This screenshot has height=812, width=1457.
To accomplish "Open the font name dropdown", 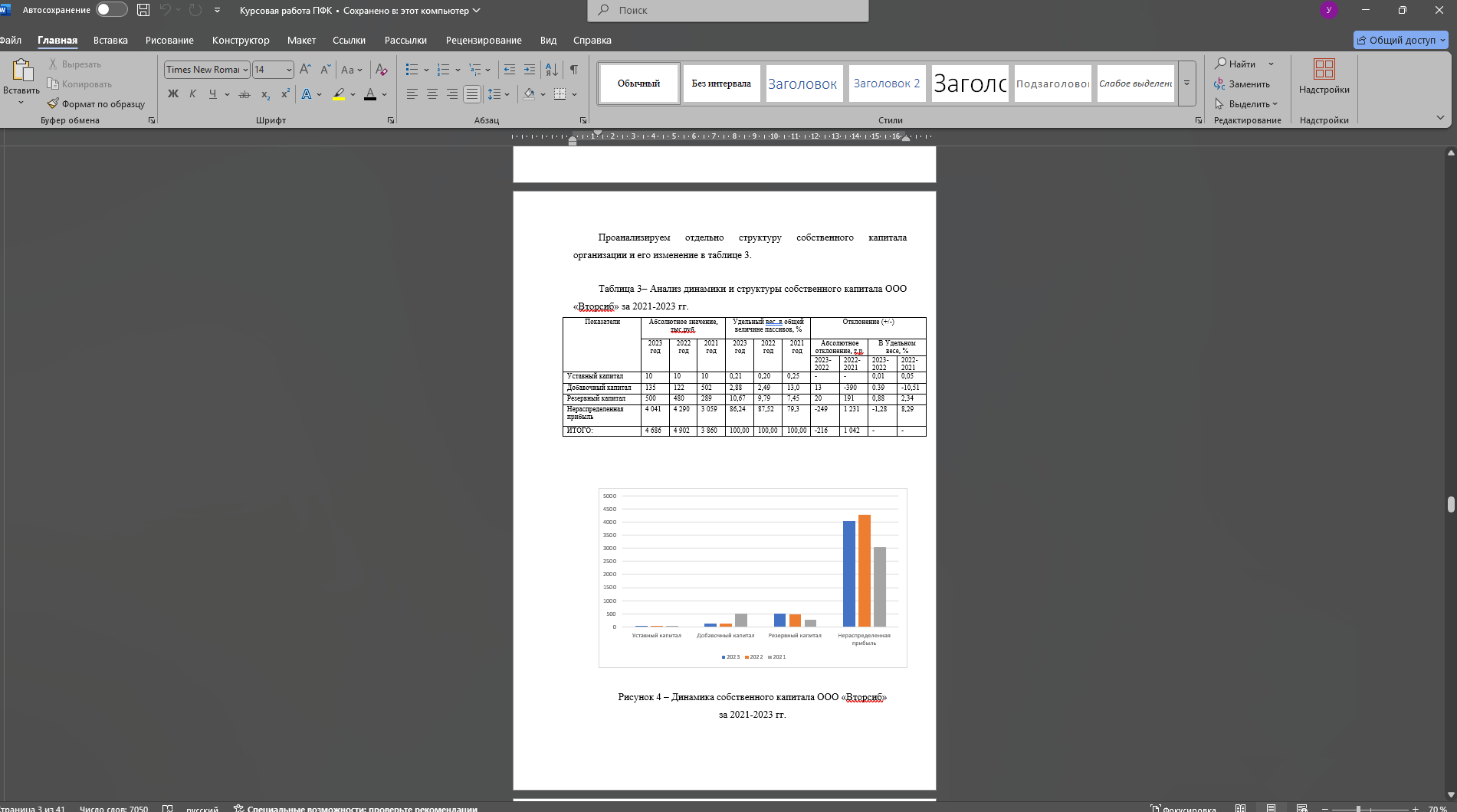I will 245,70.
